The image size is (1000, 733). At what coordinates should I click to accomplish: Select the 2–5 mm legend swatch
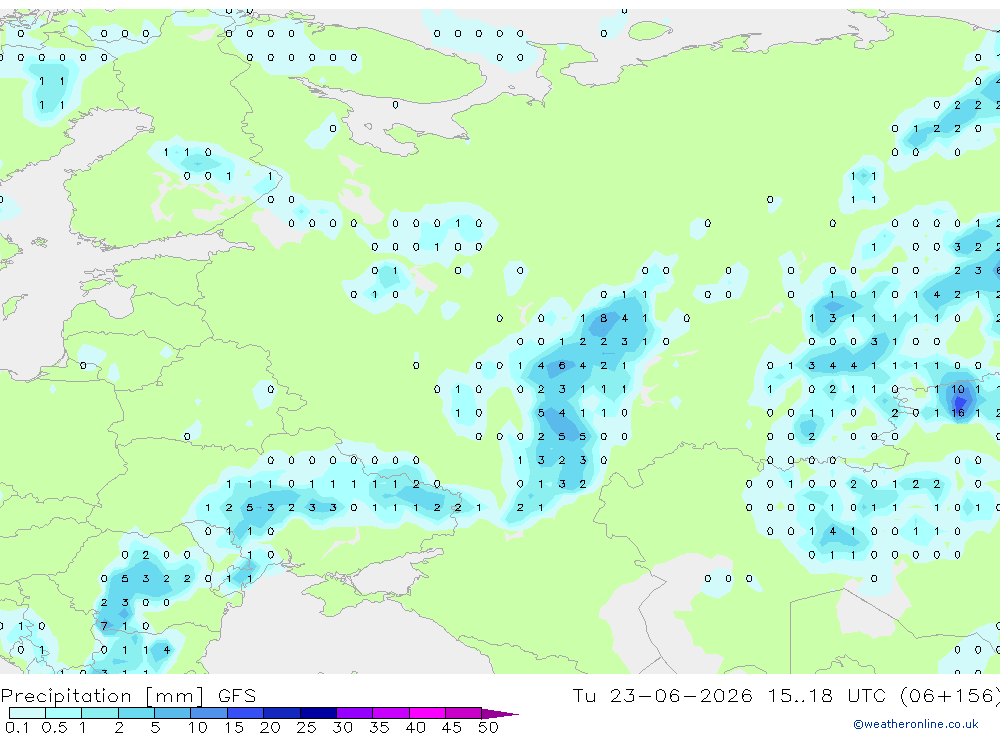136,713
